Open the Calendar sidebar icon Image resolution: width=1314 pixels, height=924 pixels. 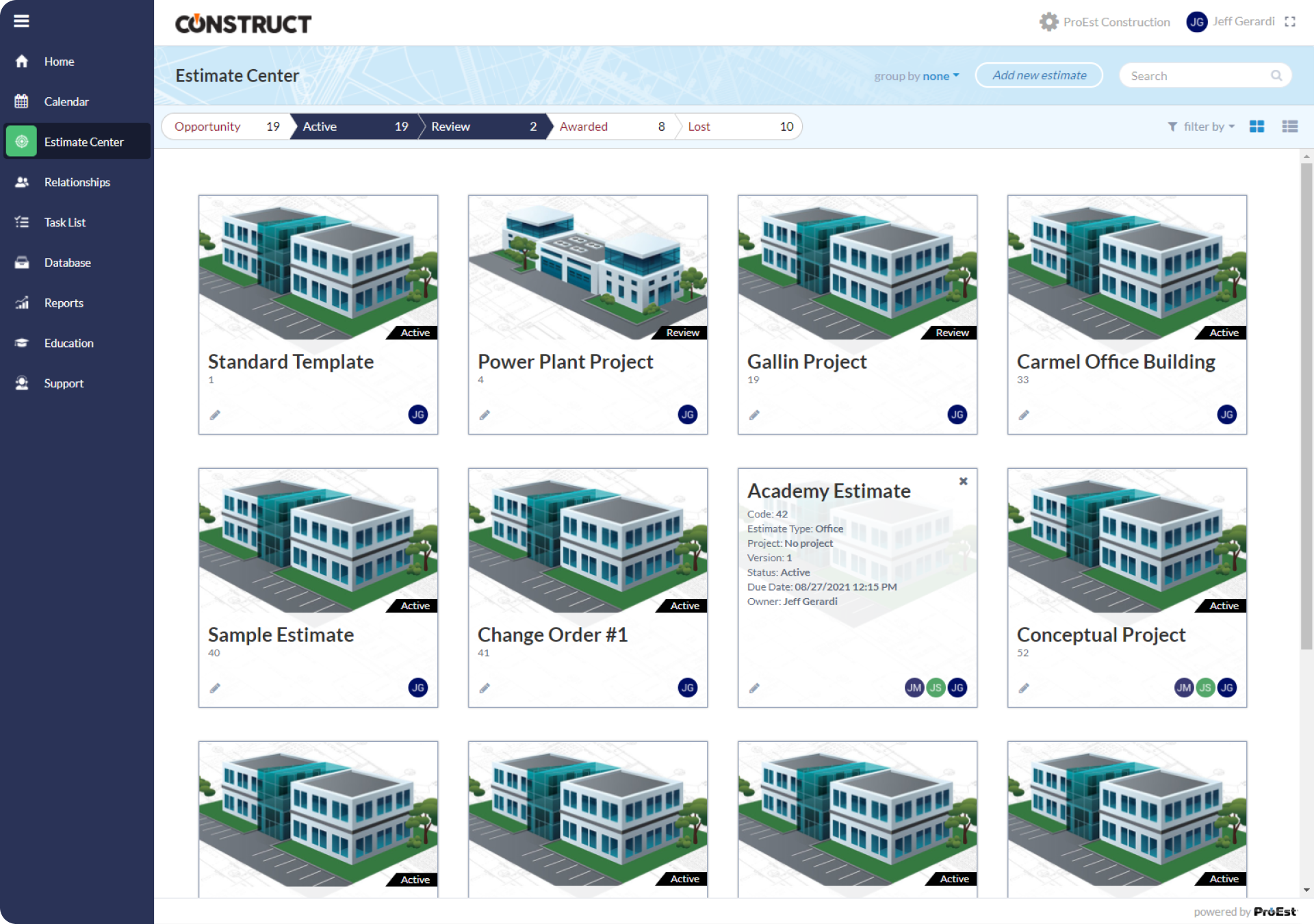click(22, 101)
